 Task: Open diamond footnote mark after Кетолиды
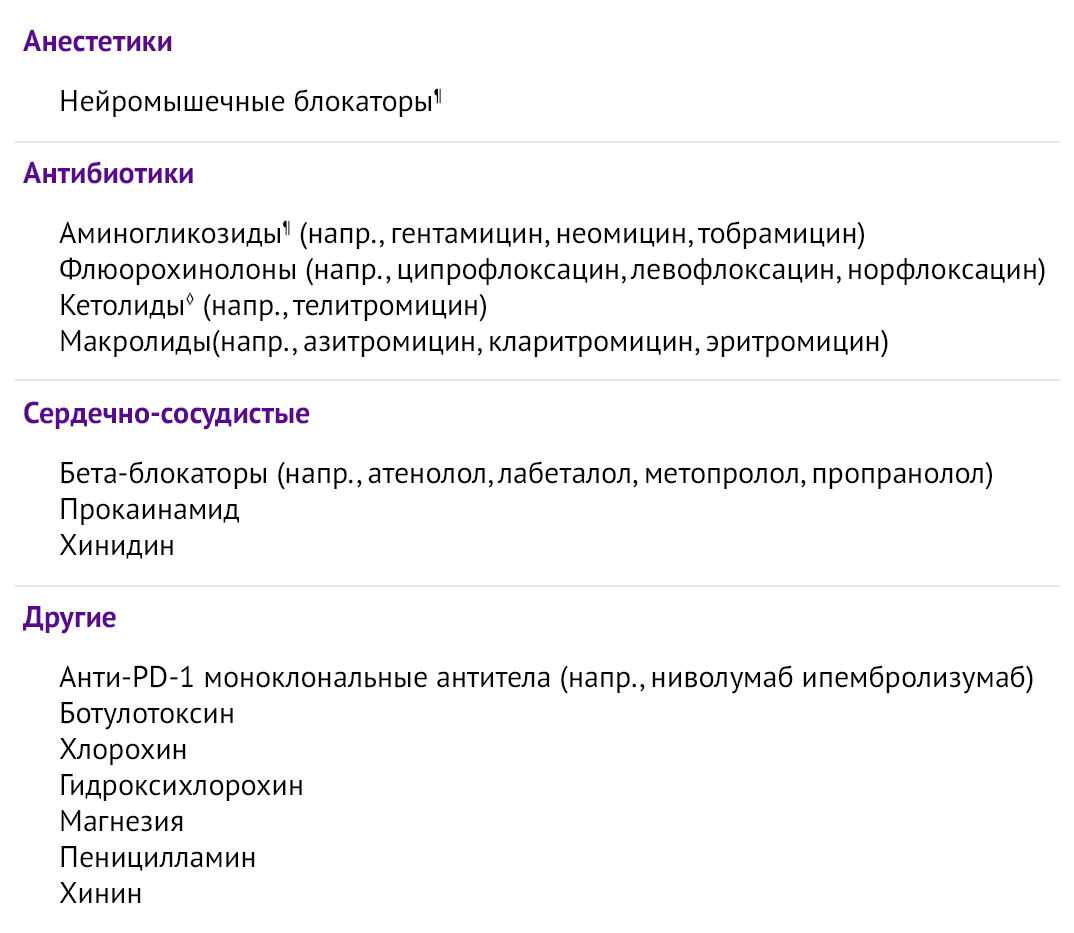tap(190, 300)
